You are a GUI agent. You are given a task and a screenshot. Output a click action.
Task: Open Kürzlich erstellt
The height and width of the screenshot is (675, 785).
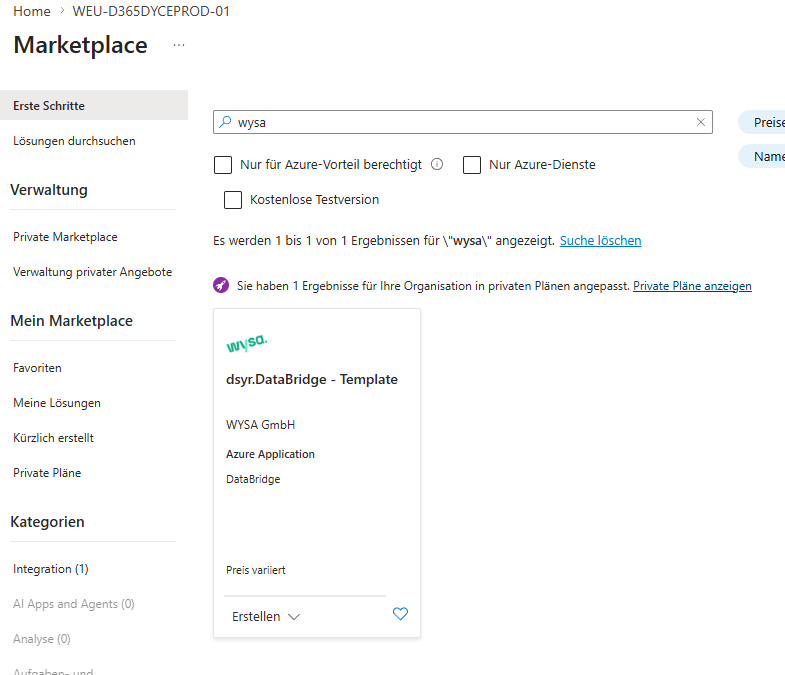[x=53, y=438]
